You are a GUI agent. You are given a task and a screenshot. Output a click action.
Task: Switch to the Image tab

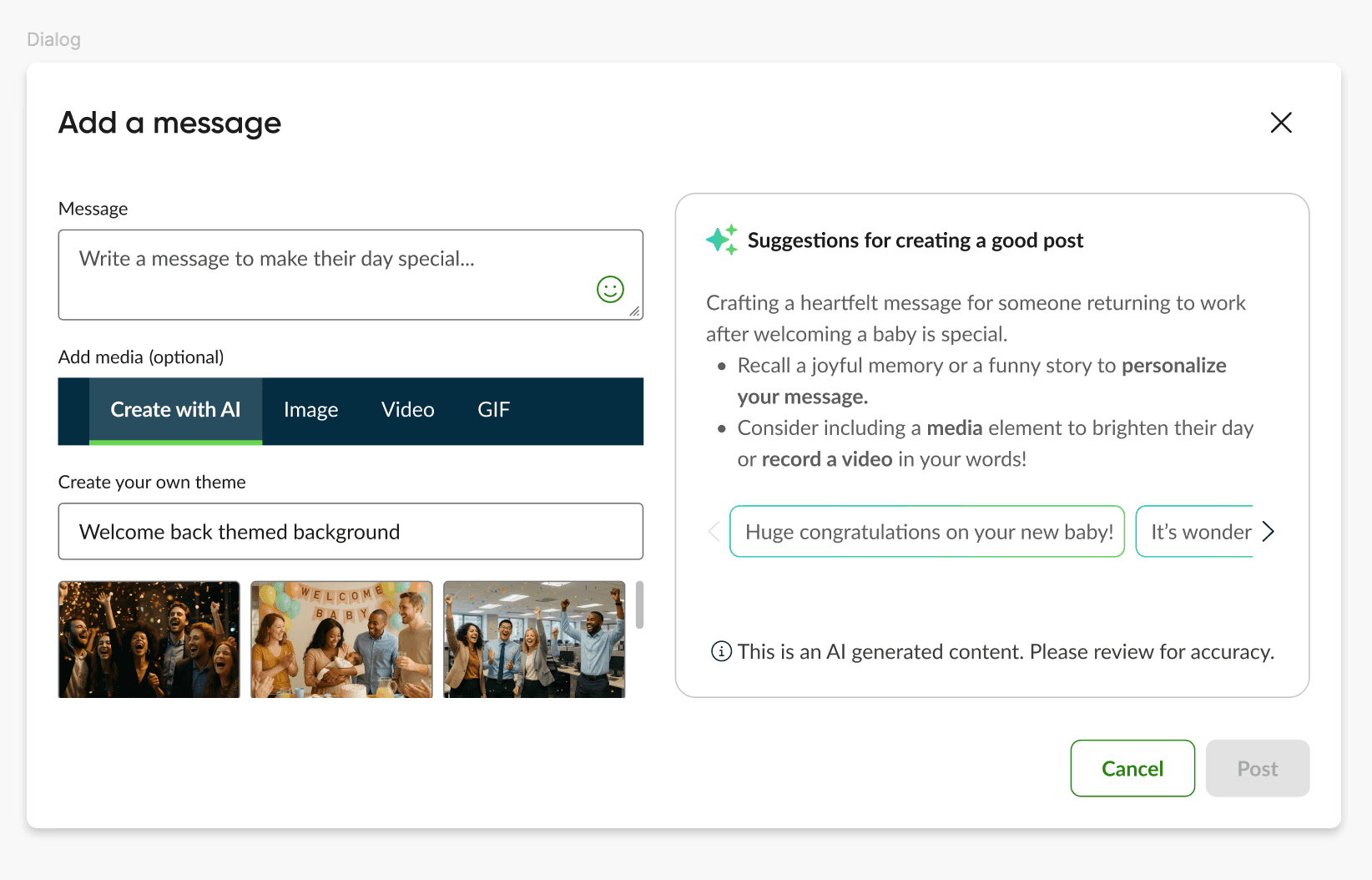310,411
